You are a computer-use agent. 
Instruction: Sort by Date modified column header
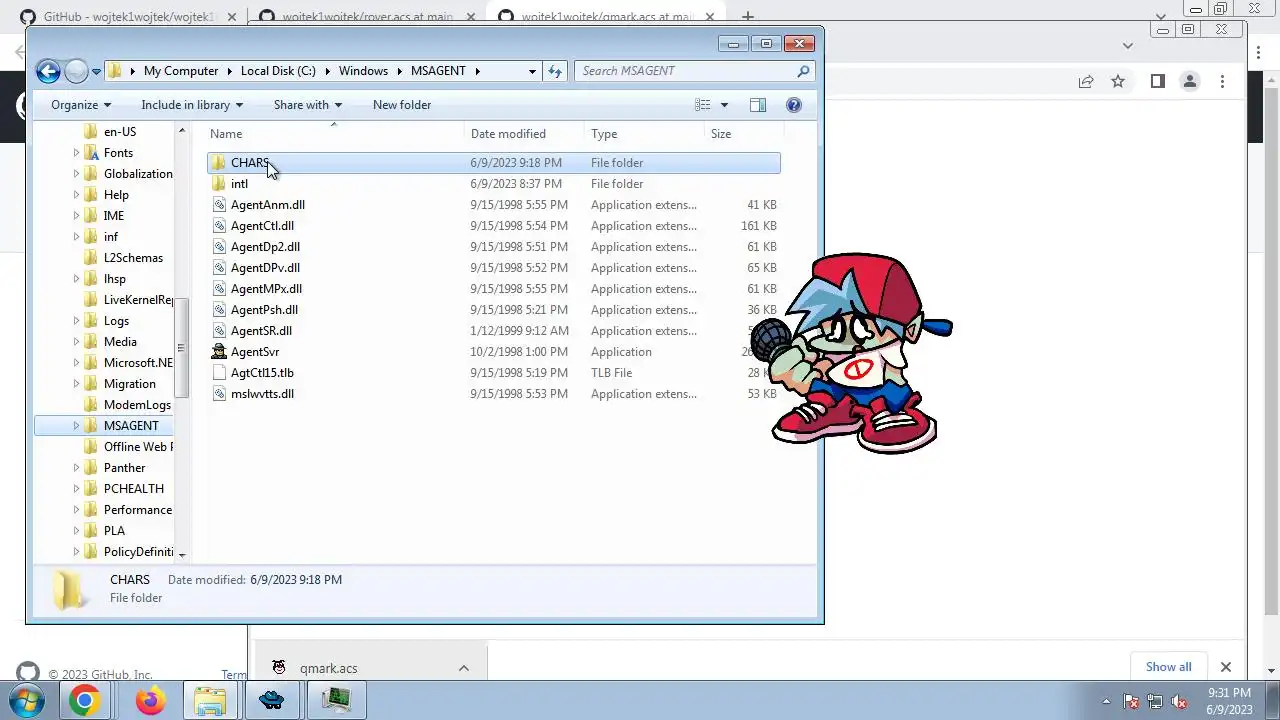pos(526,134)
